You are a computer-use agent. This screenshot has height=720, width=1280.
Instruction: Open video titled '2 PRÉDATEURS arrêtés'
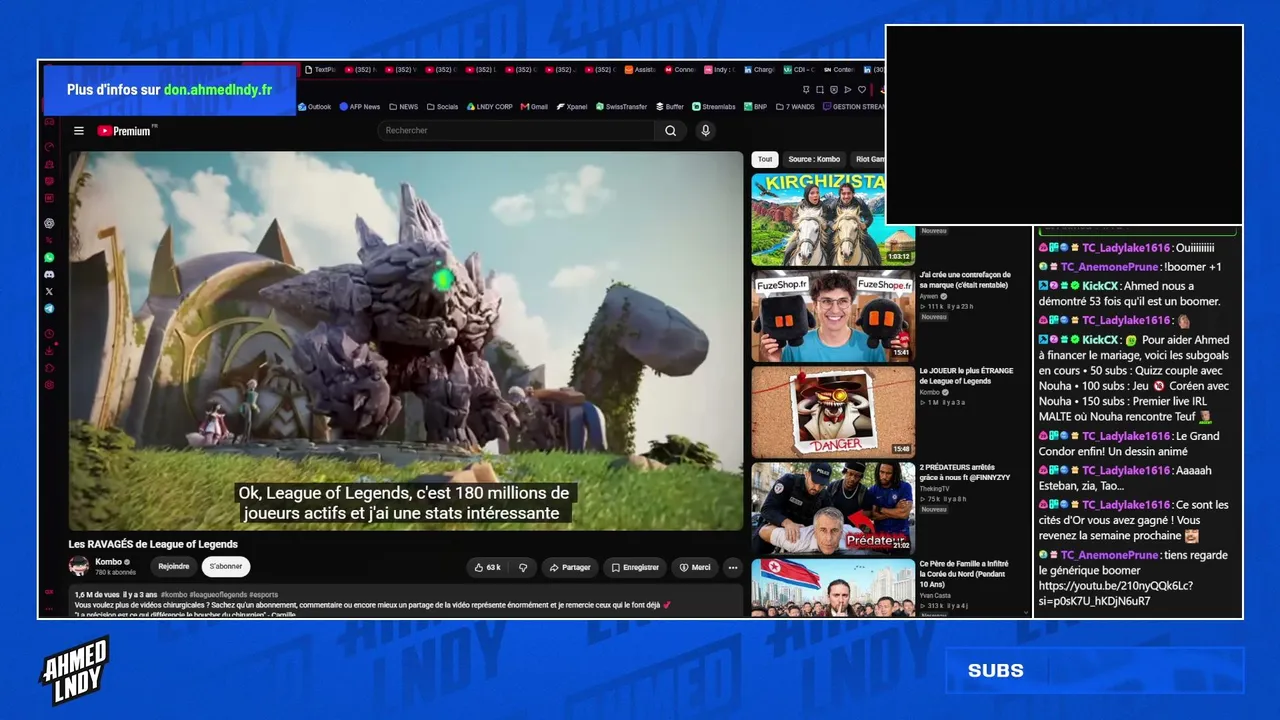965,471
